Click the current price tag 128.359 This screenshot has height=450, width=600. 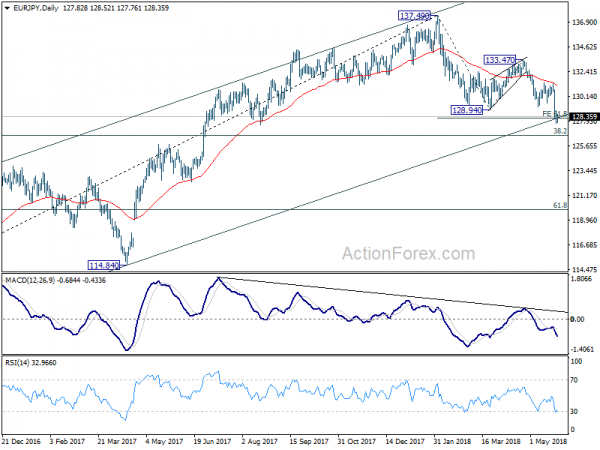click(x=584, y=117)
